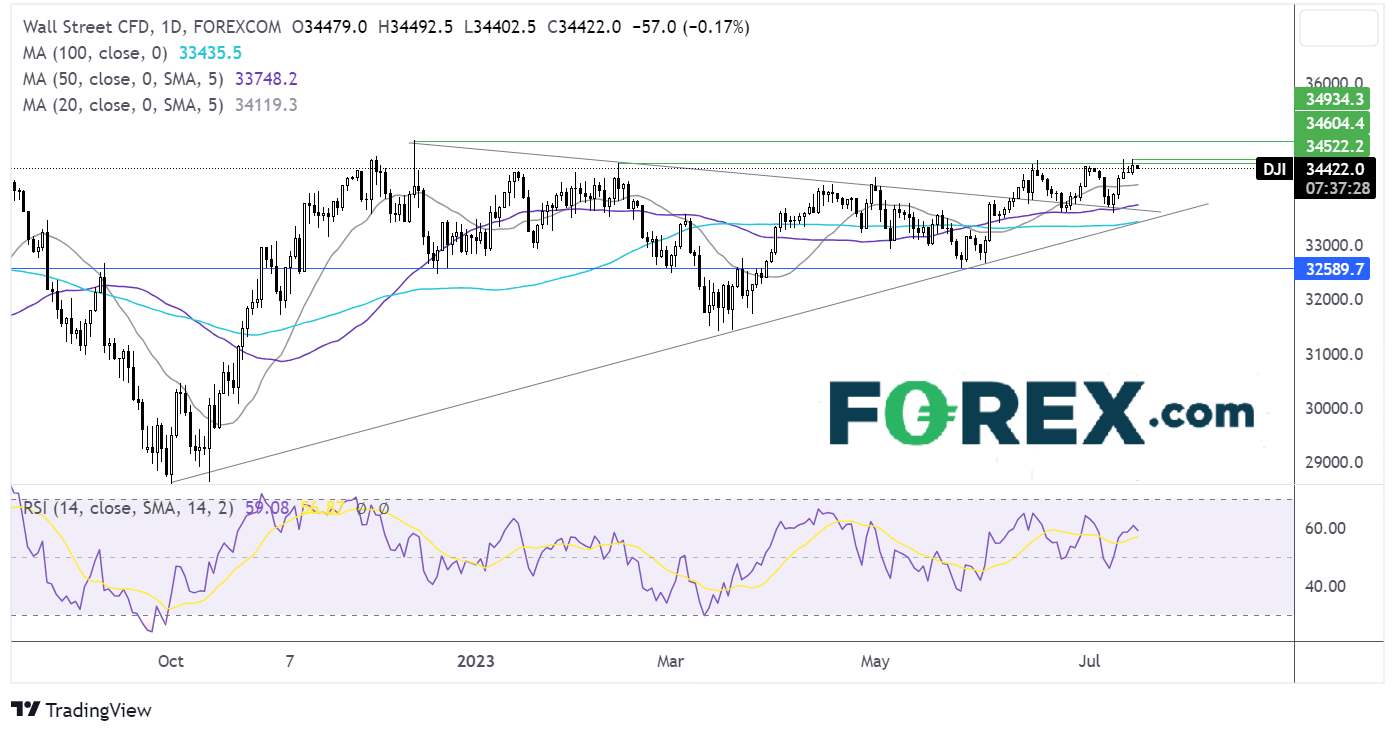Click the MA (100, close, 0) legend
The width and height of the screenshot is (1399, 736).
pyautogui.click(x=95, y=53)
